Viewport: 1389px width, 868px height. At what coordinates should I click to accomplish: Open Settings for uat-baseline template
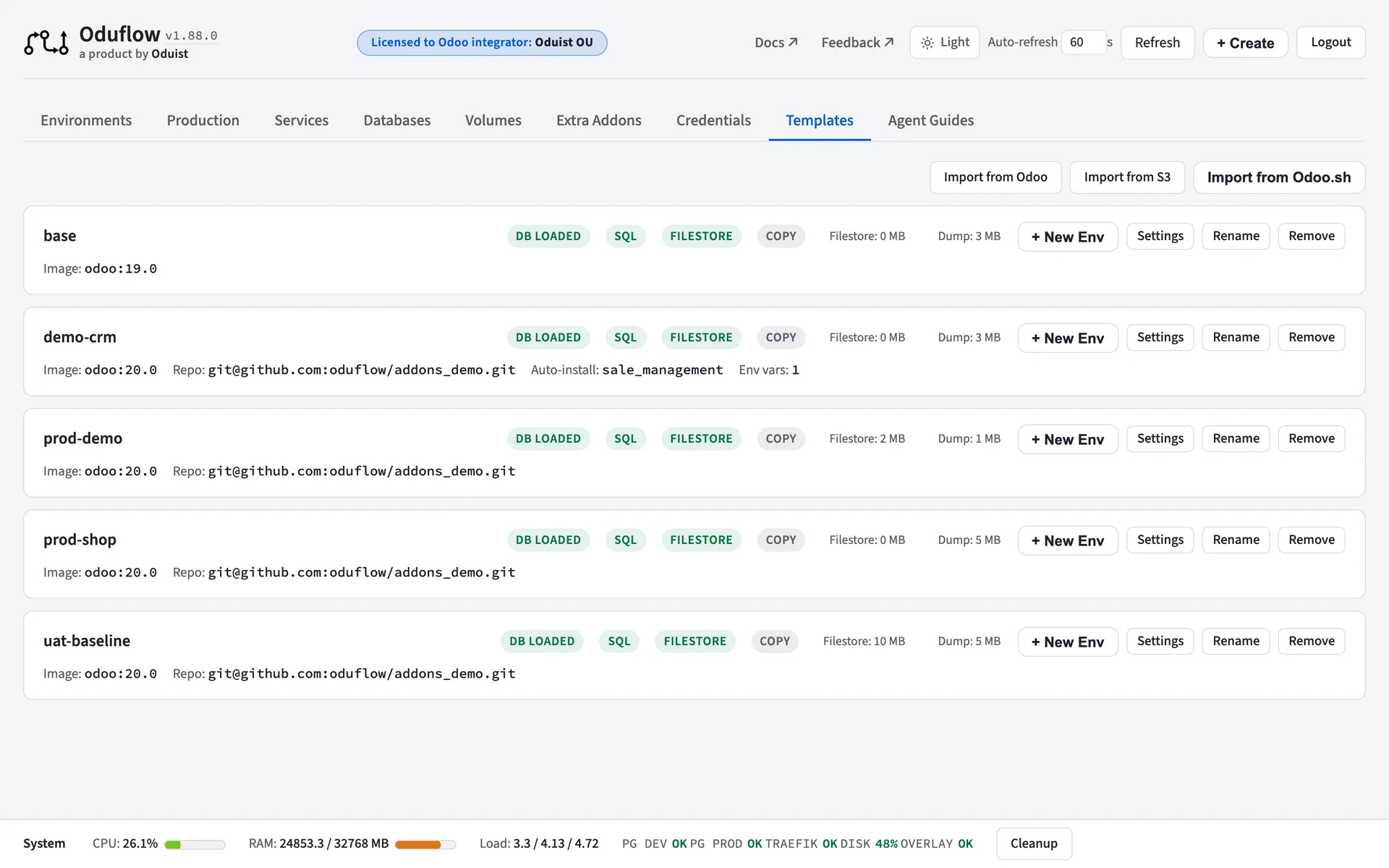(1160, 641)
